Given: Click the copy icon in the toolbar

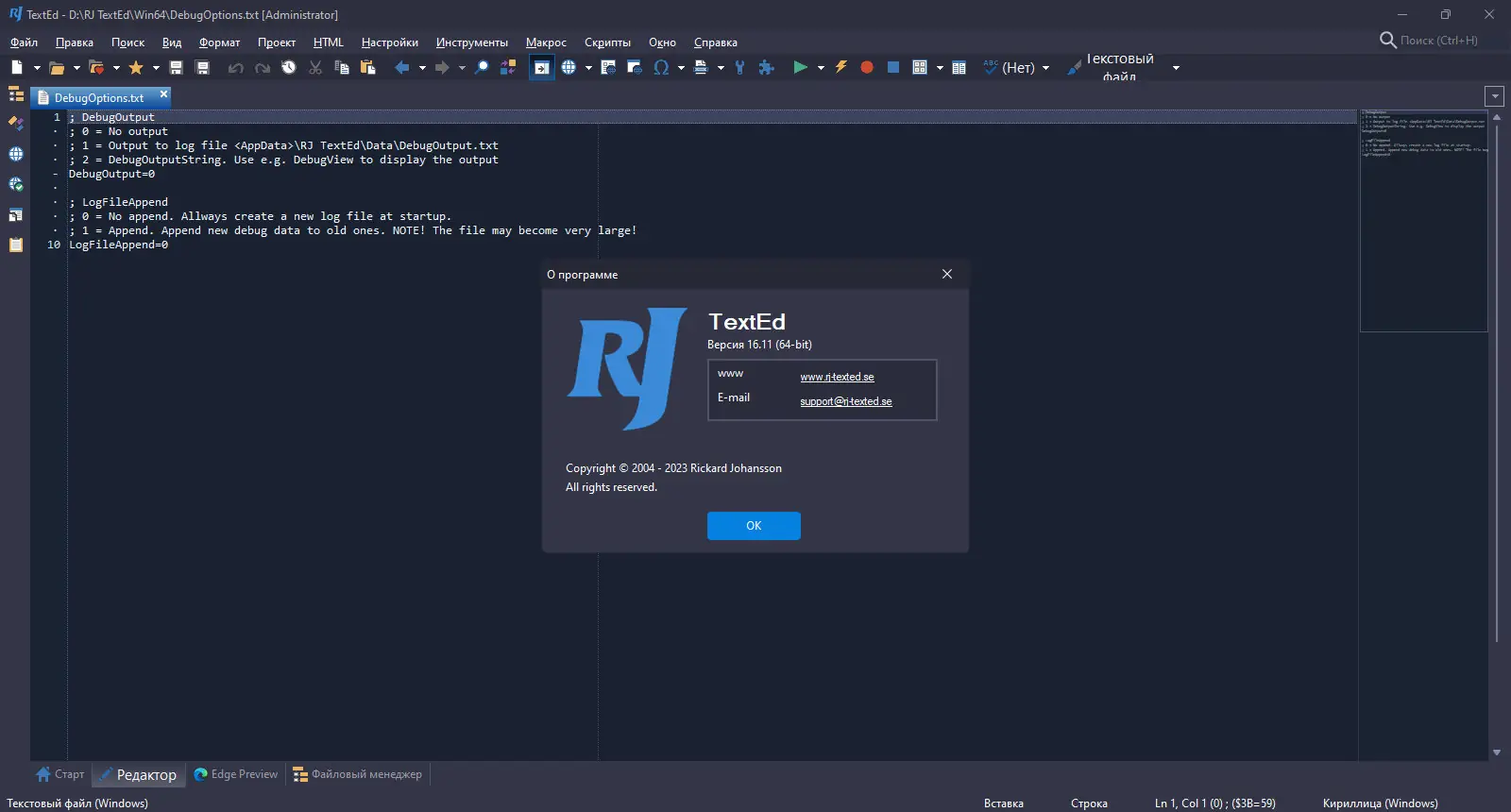Looking at the screenshot, I should 342,67.
